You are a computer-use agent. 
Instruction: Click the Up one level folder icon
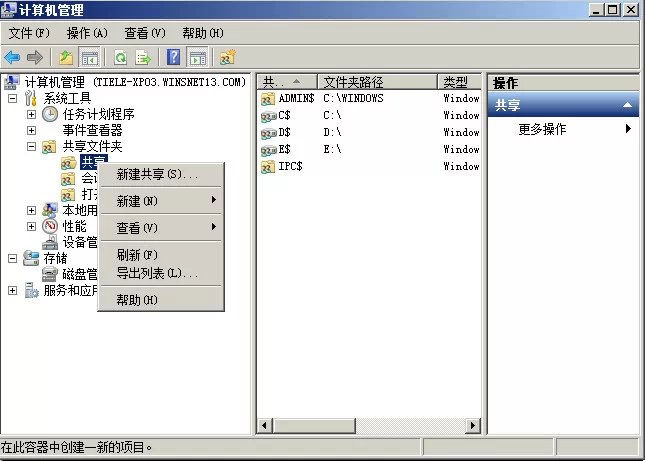66,57
